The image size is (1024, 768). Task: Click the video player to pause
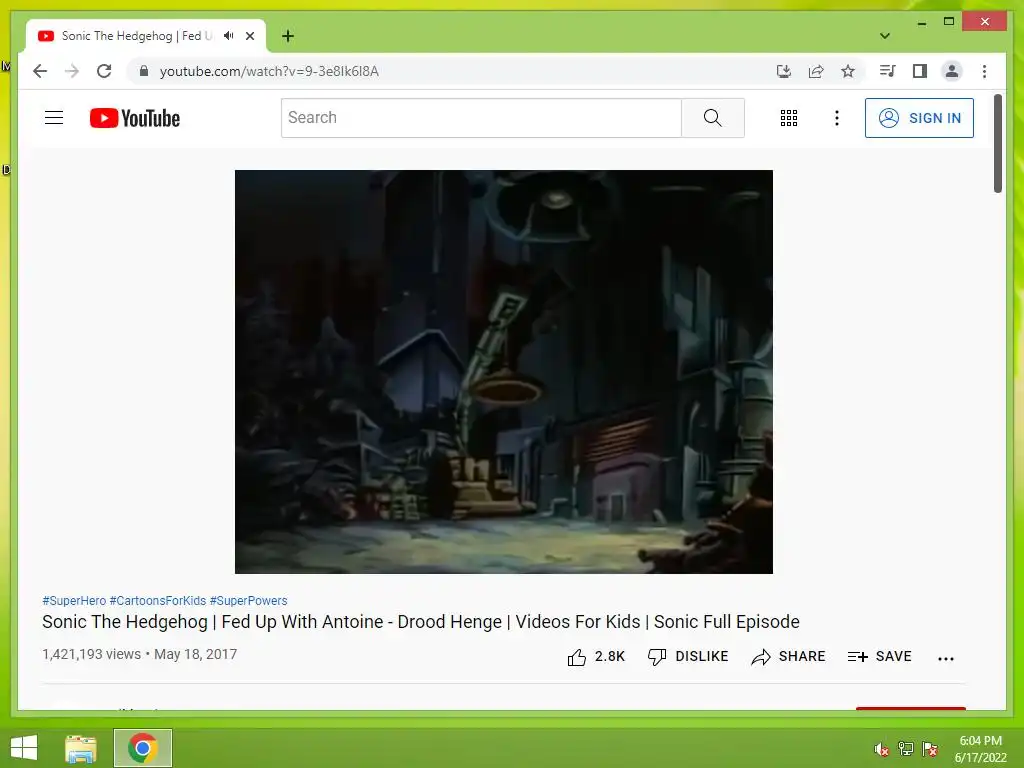click(x=504, y=372)
